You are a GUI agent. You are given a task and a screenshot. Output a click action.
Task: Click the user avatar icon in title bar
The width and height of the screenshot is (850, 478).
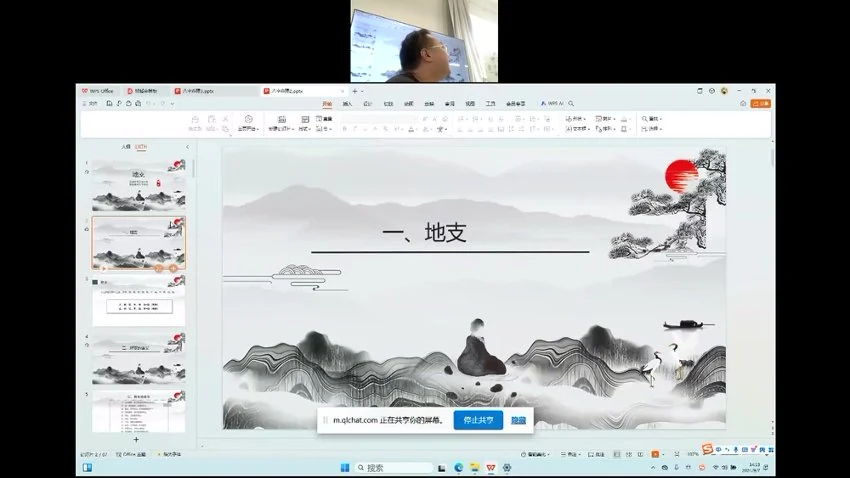(x=724, y=91)
